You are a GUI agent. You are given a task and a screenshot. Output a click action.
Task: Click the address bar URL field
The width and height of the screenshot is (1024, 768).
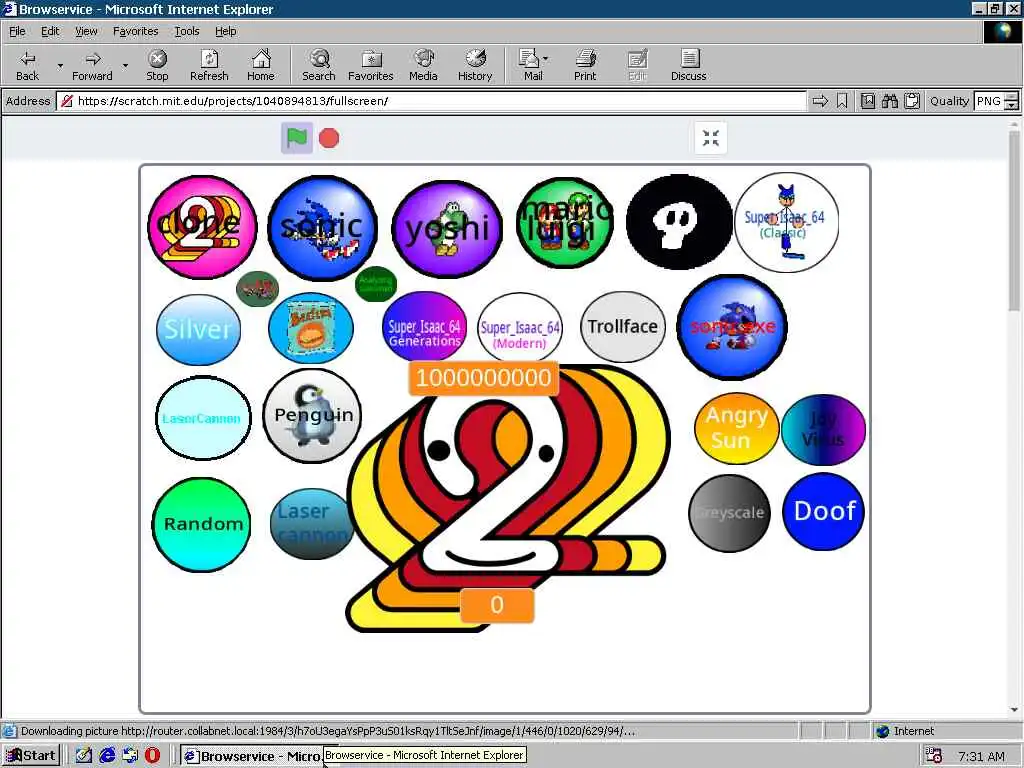click(x=431, y=101)
